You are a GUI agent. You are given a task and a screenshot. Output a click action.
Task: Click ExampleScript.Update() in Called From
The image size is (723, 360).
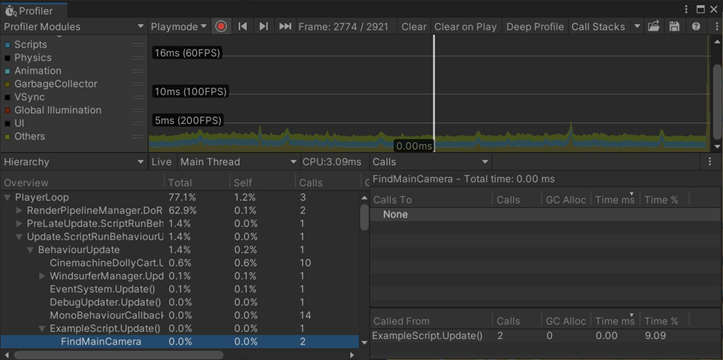(427, 336)
